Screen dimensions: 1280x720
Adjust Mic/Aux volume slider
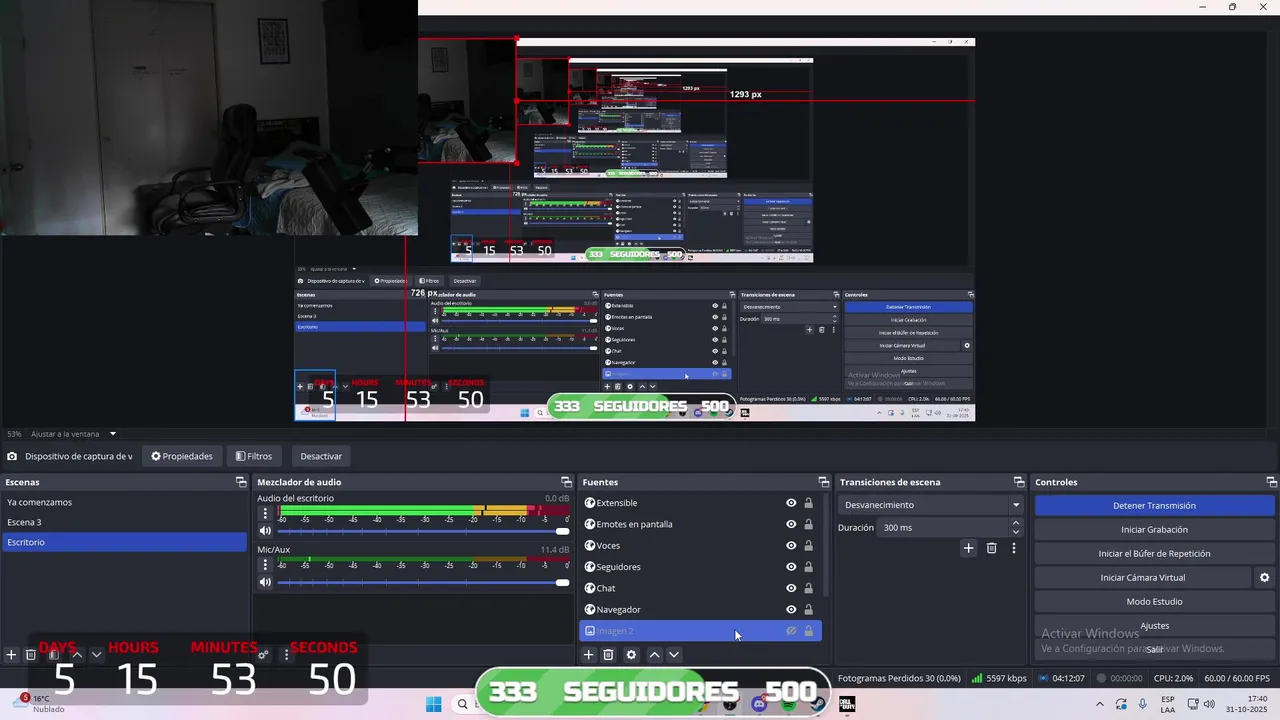click(423, 582)
